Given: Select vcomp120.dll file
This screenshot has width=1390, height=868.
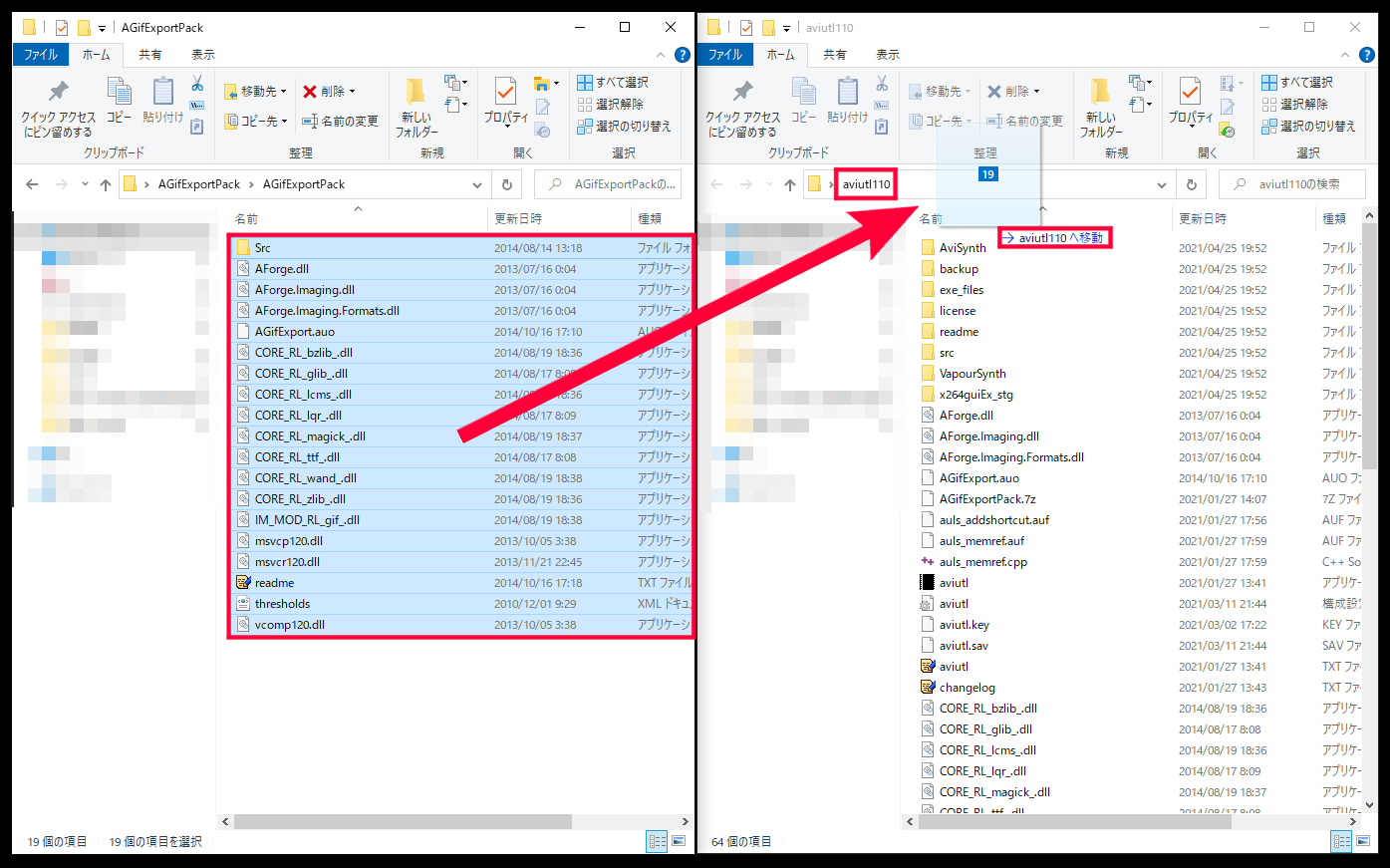Looking at the screenshot, I should click(x=460, y=625).
